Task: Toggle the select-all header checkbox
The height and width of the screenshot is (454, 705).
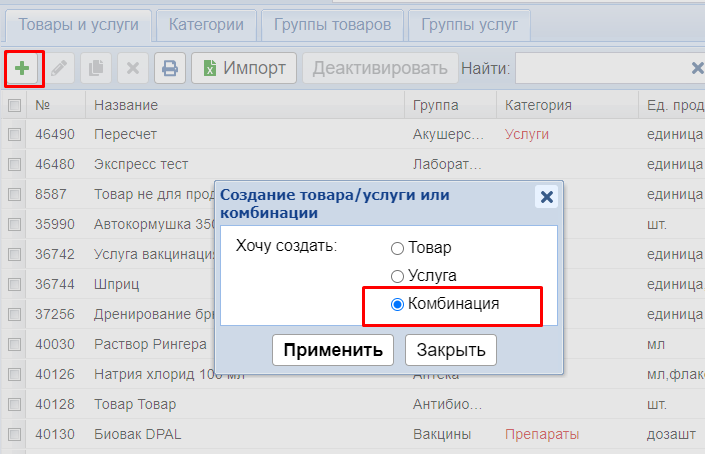Action: point(15,105)
